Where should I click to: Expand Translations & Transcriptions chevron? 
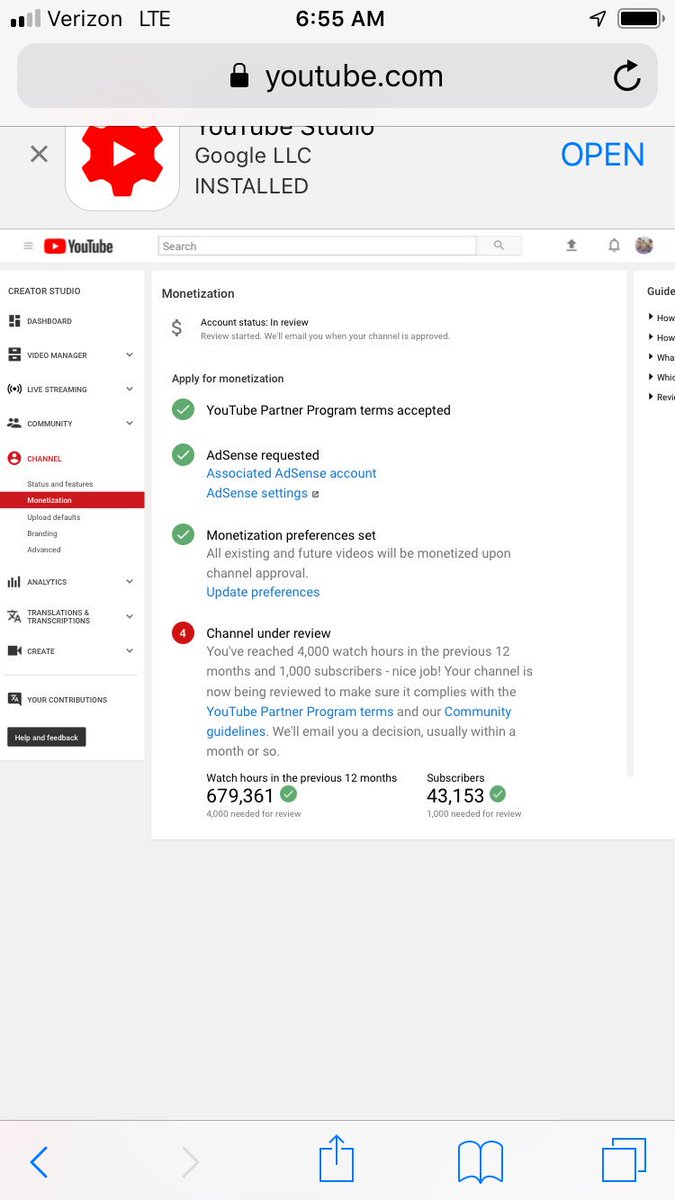click(x=130, y=616)
